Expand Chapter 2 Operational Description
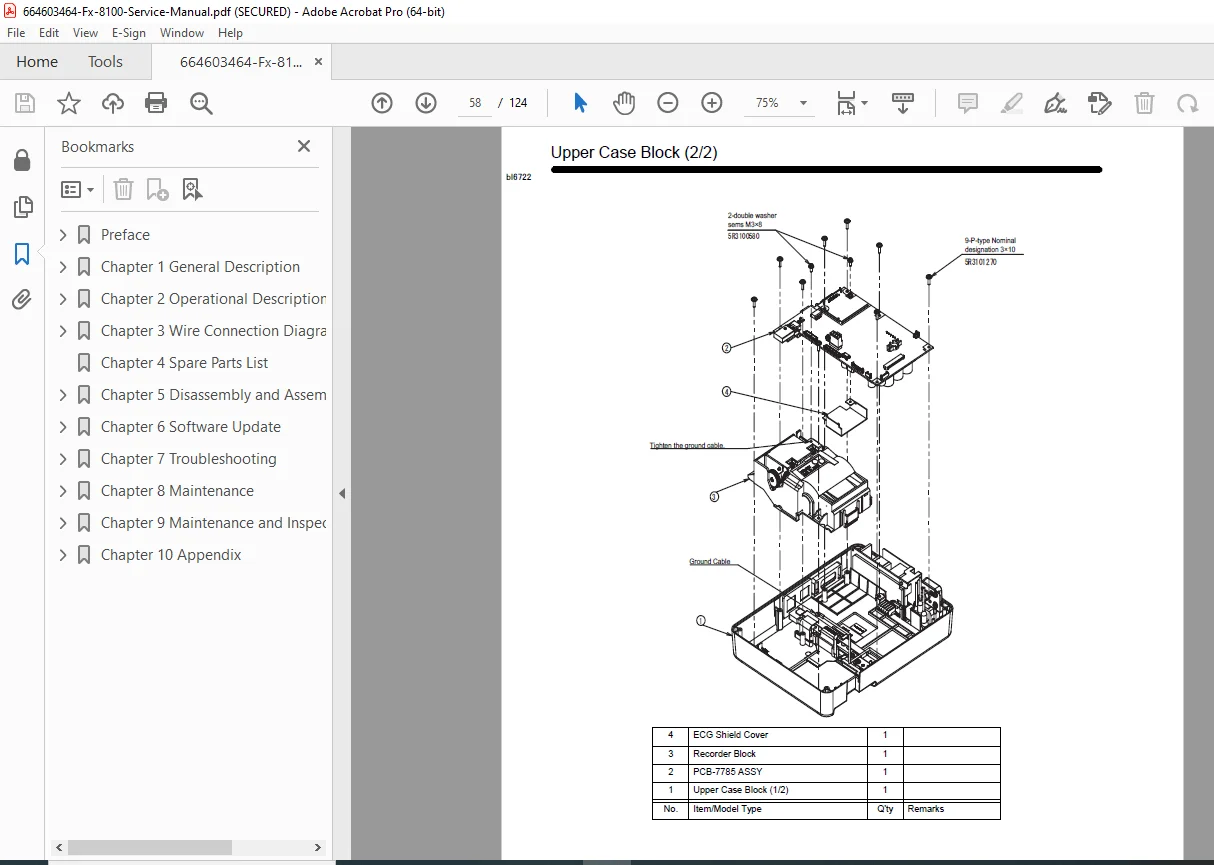 coord(63,299)
